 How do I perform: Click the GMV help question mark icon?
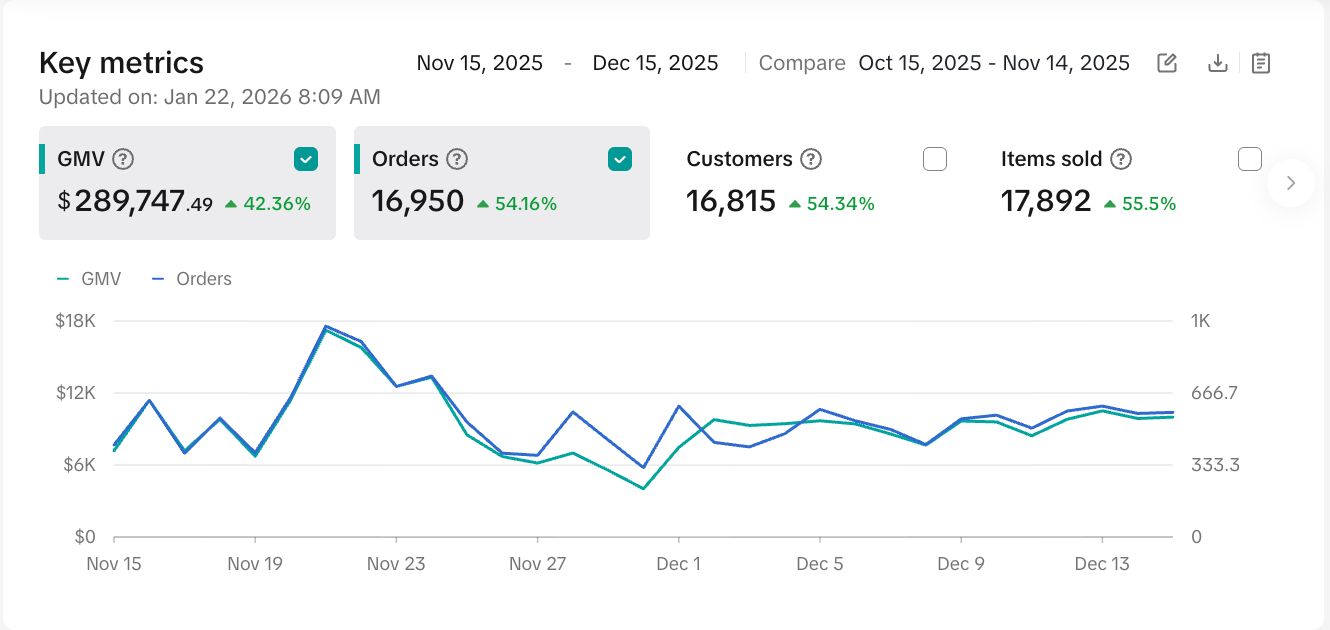click(x=123, y=159)
